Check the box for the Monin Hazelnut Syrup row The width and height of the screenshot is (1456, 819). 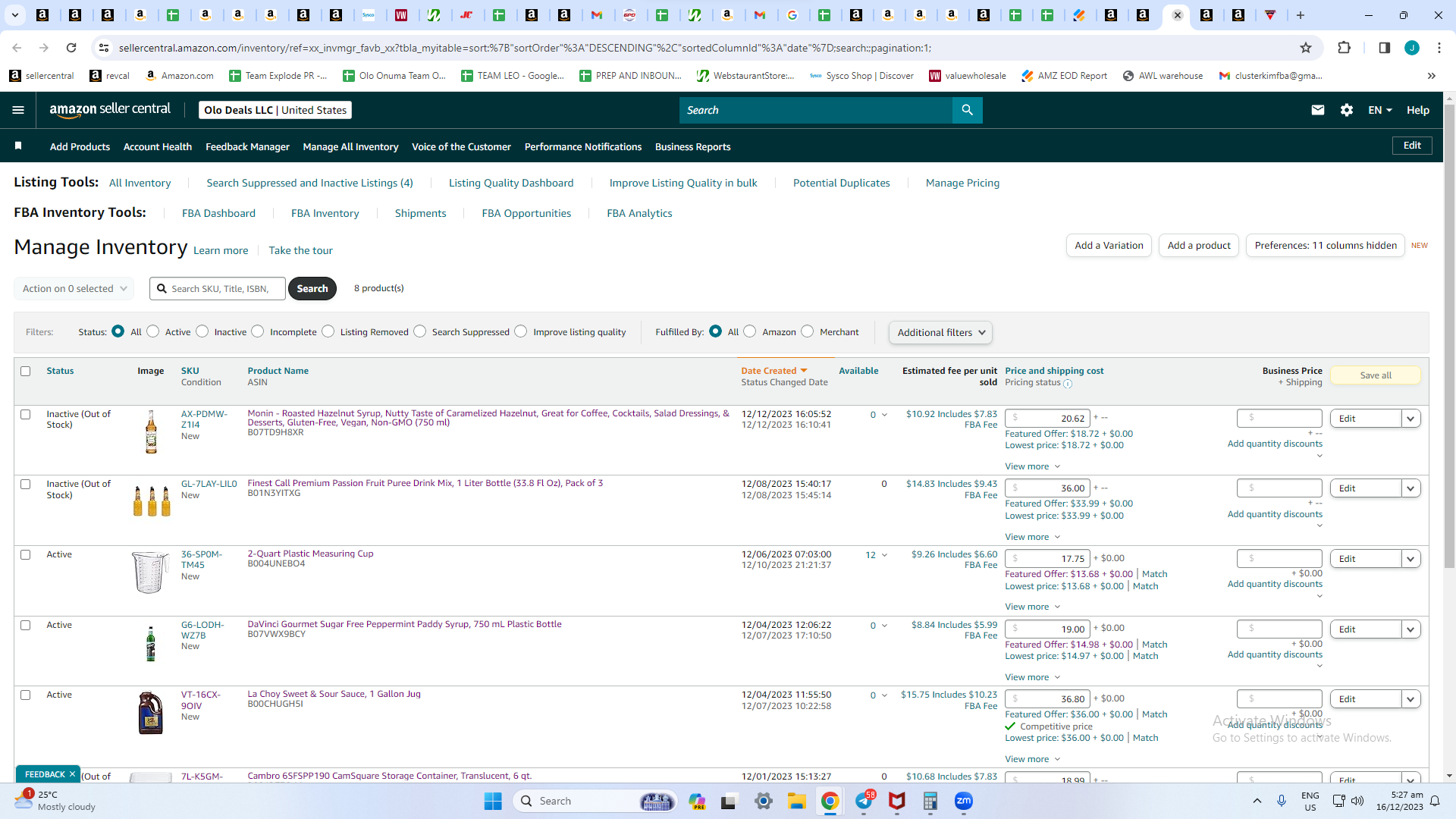coord(26,415)
